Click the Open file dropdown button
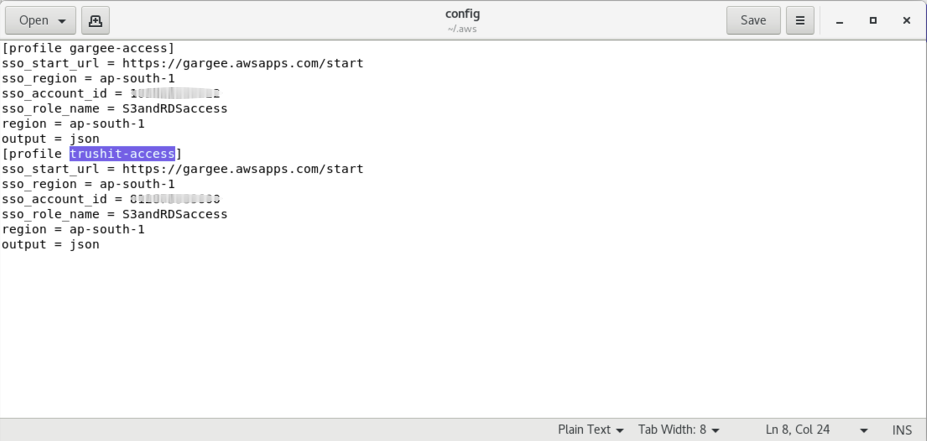The height and width of the screenshot is (441, 927). click(x=41, y=20)
